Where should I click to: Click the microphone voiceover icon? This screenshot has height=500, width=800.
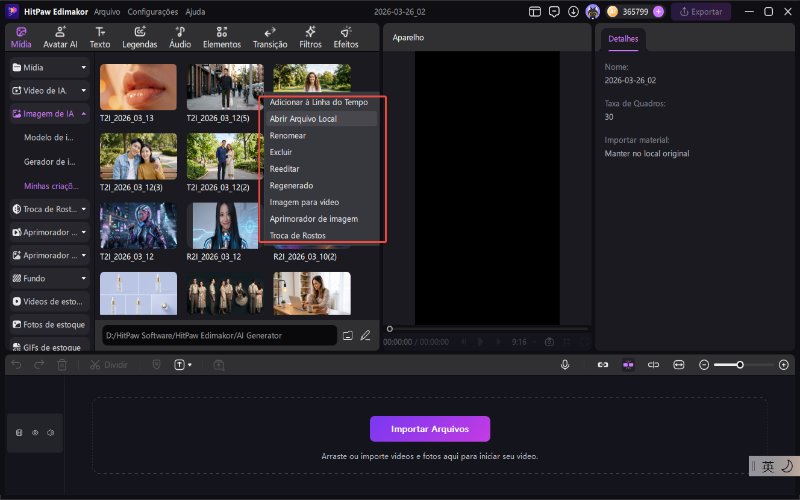coord(565,365)
